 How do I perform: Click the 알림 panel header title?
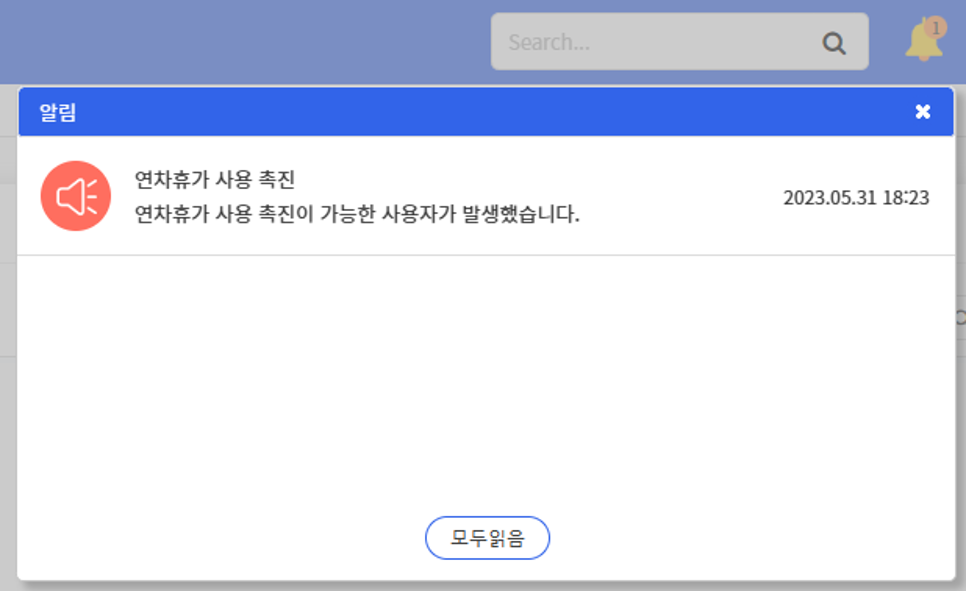pos(58,112)
